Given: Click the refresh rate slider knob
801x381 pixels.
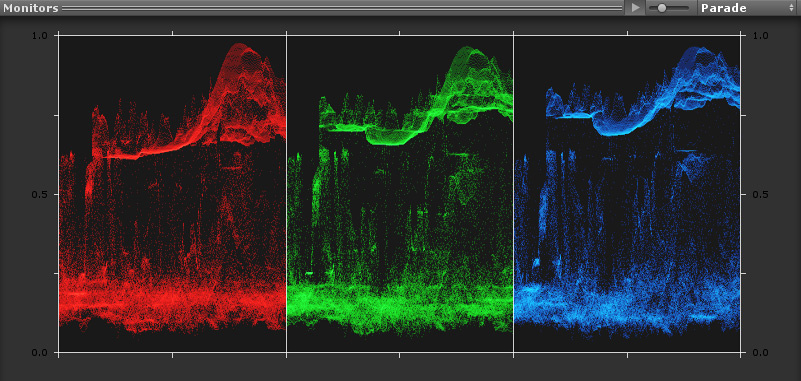Looking at the screenshot, I should pos(662,8).
